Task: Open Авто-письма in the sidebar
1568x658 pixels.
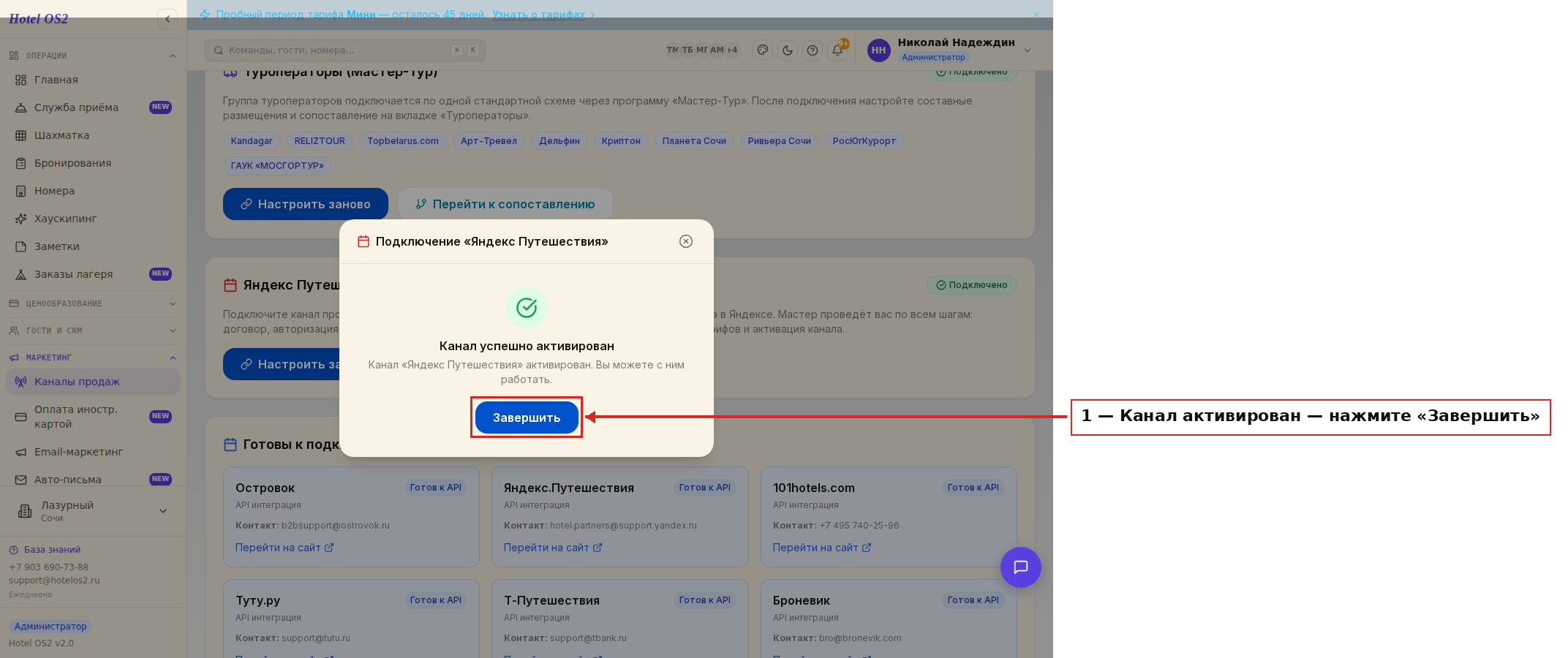Action: [x=93, y=480]
